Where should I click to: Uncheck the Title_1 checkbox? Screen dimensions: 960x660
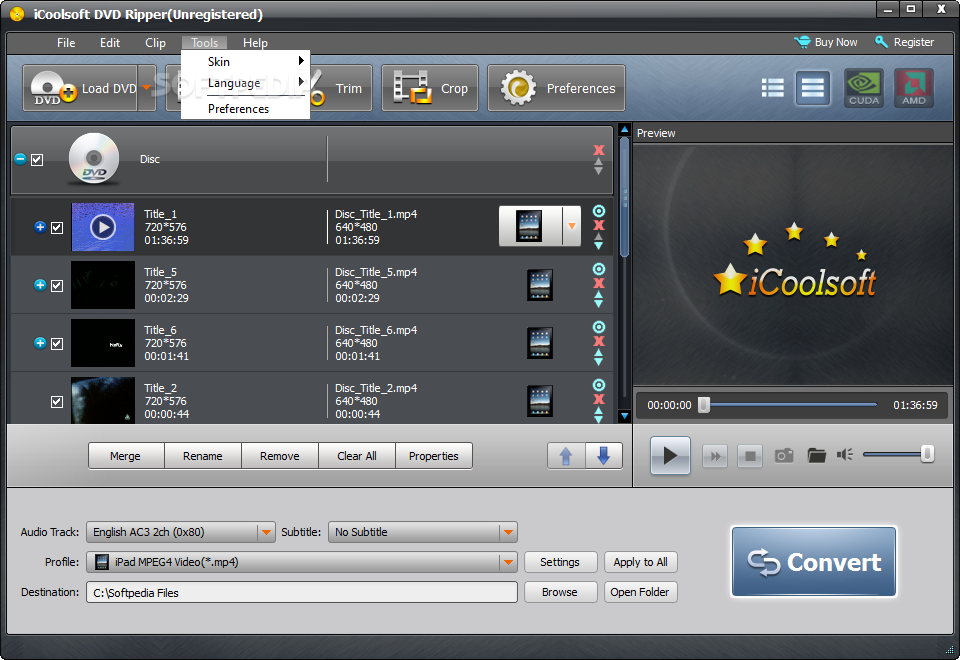click(57, 228)
